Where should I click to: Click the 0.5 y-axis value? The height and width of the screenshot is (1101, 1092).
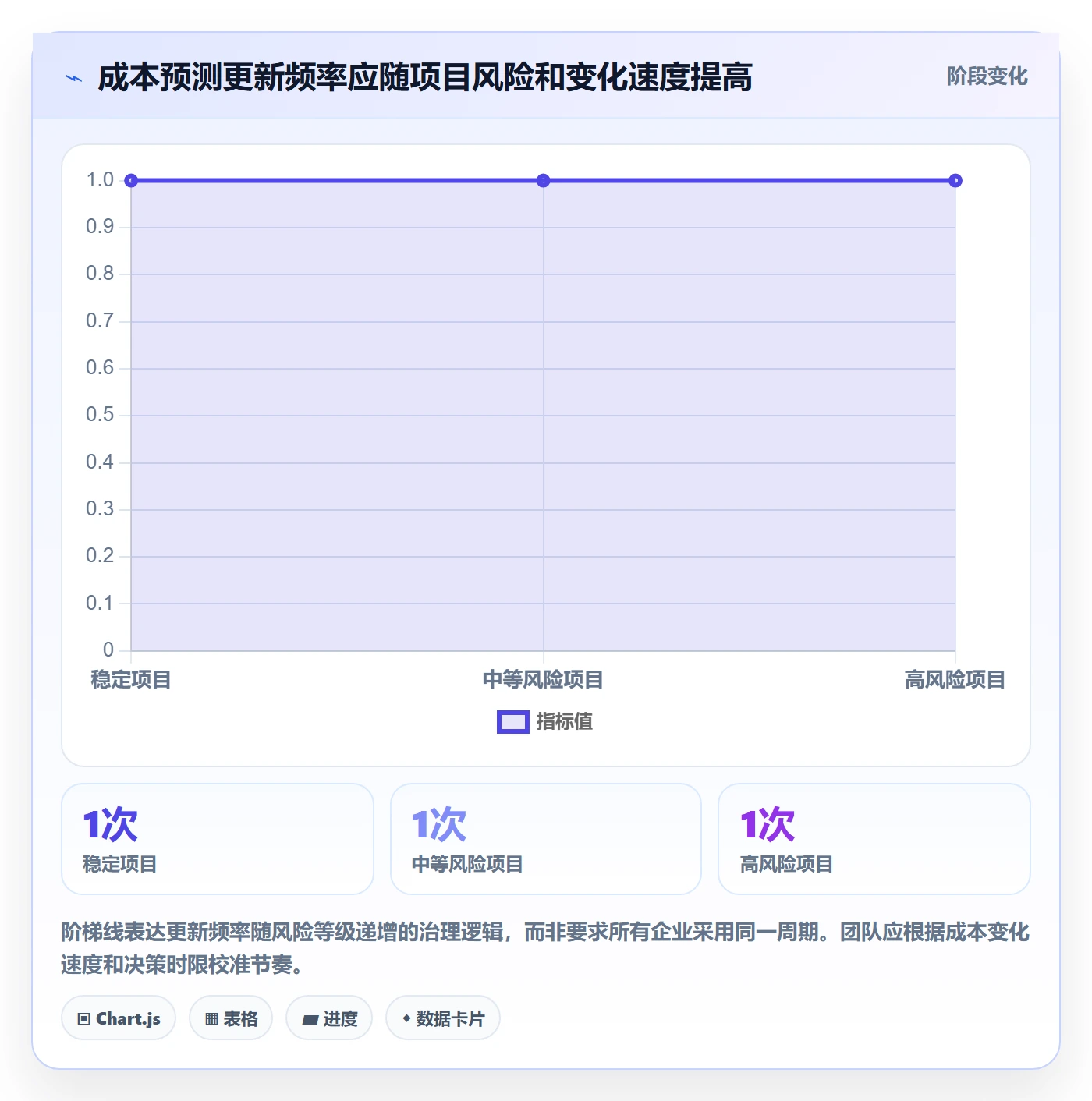(x=100, y=415)
